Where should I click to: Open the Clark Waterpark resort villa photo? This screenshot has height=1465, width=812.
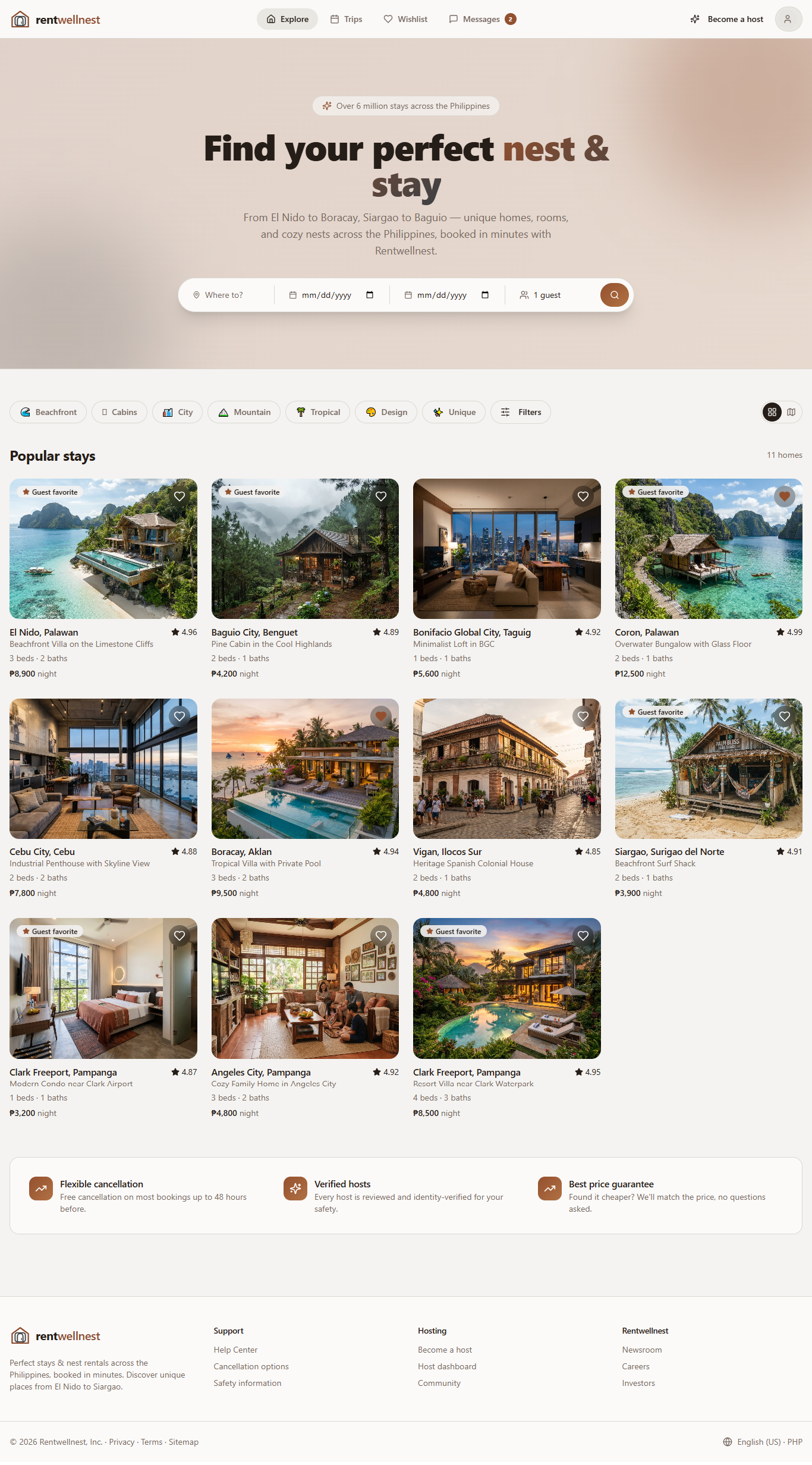(507, 988)
